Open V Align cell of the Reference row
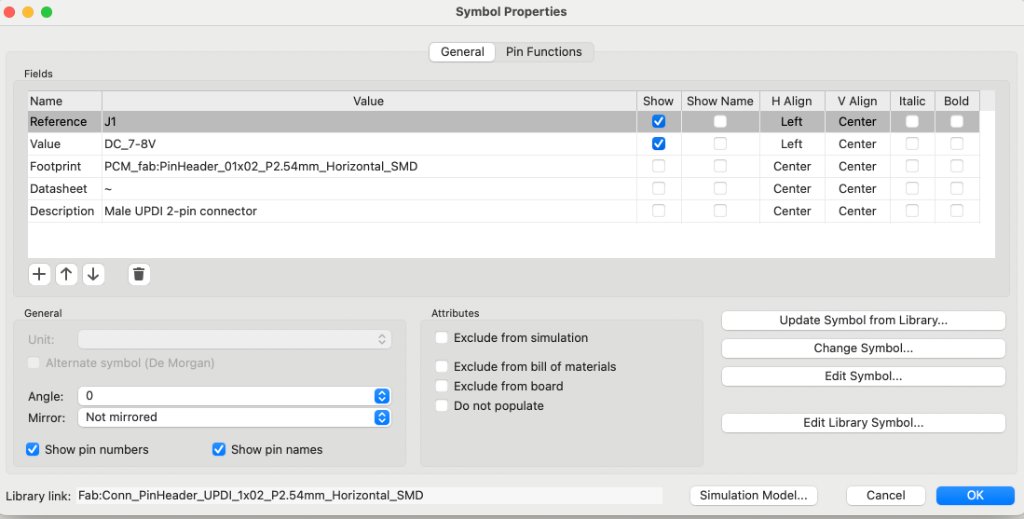The image size is (1024, 519). 857,121
